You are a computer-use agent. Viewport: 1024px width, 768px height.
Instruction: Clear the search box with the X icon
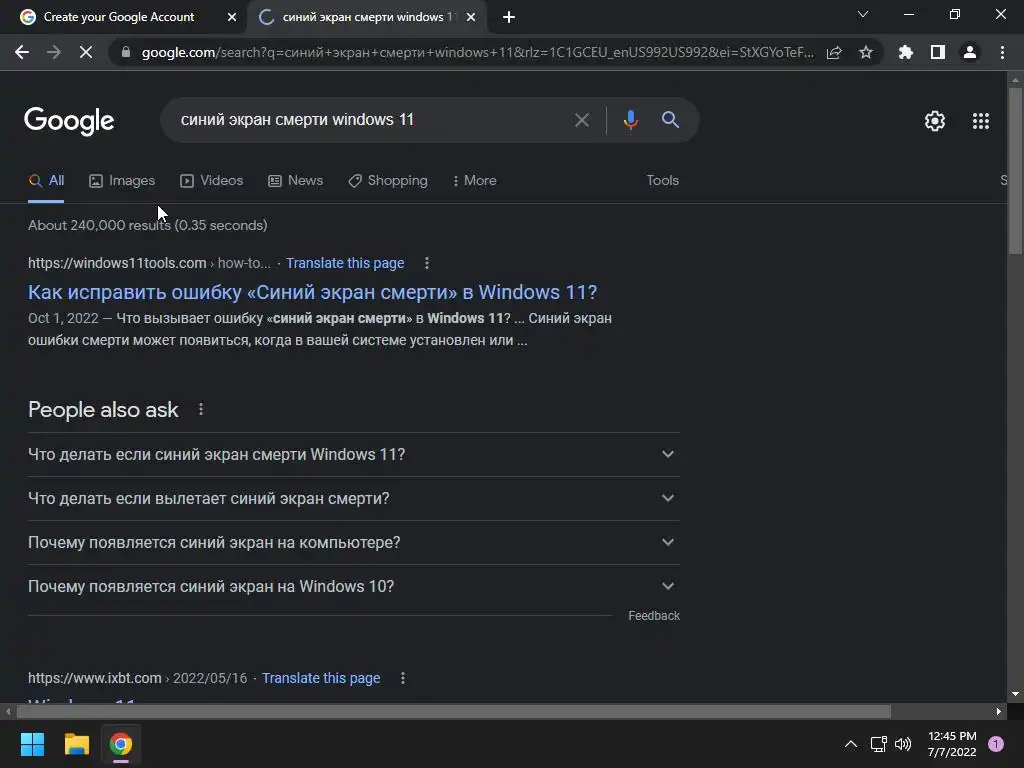(x=581, y=120)
